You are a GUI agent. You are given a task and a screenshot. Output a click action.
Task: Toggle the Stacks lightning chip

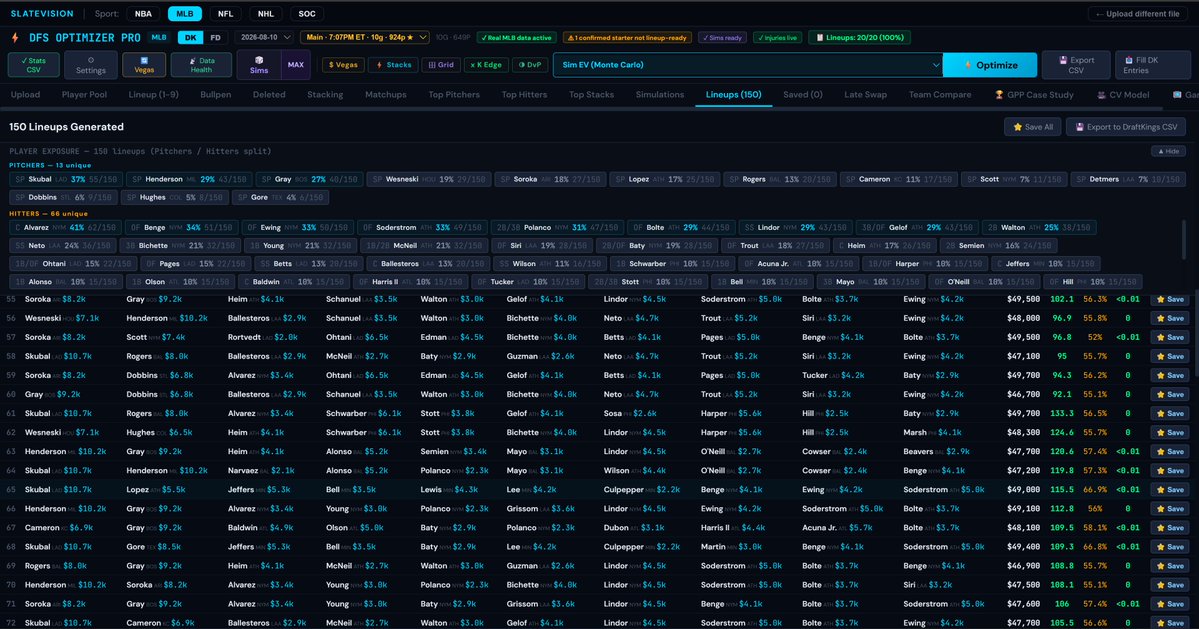click(x=393, y=65)
